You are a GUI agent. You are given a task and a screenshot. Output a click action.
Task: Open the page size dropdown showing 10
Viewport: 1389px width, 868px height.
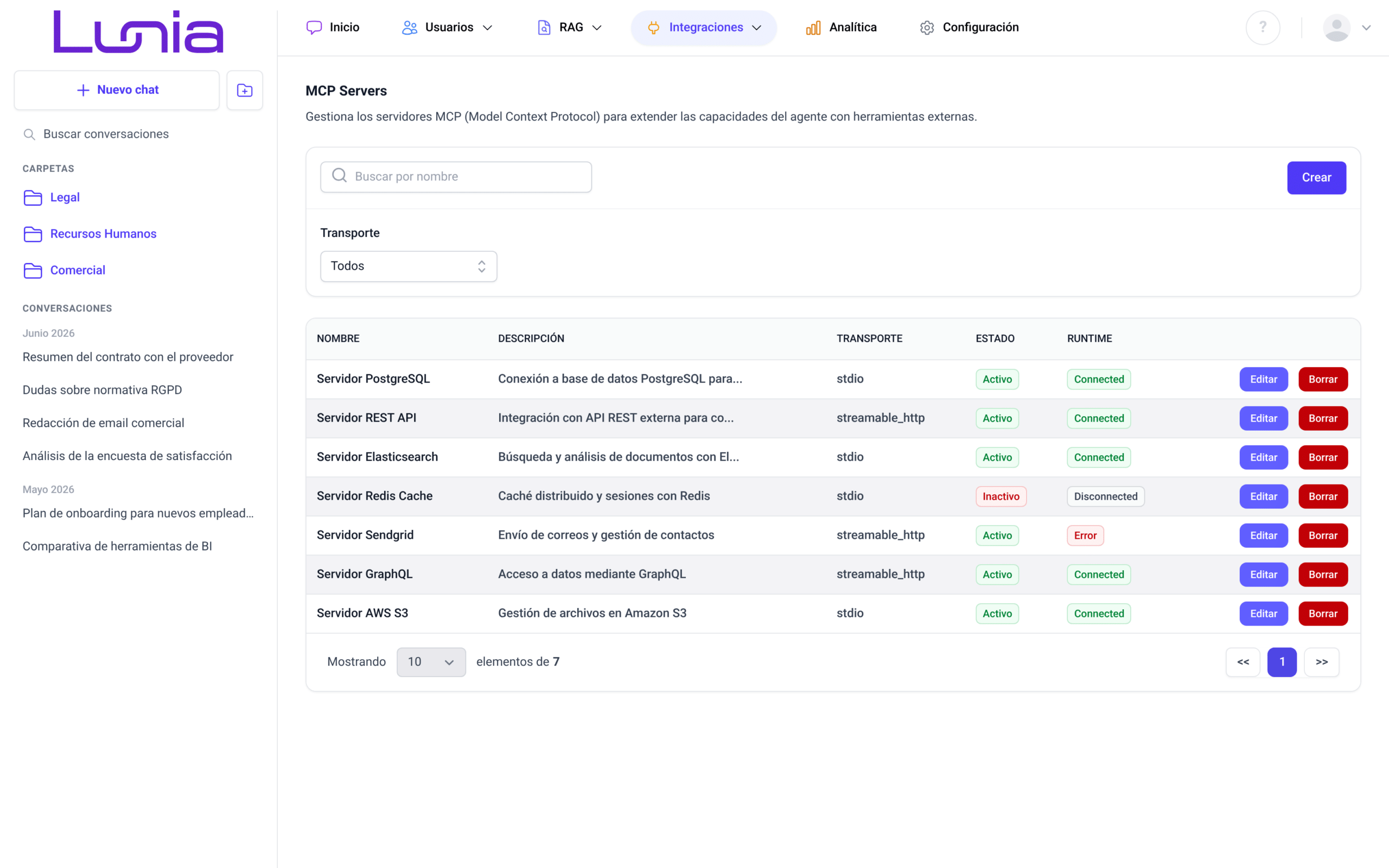[431, 662]
